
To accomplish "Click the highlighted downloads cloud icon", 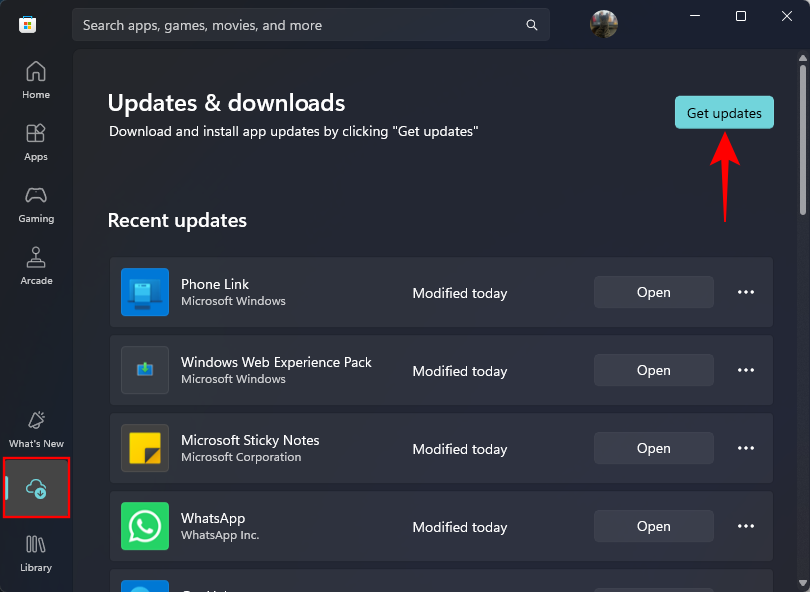I will click(36, 488).
